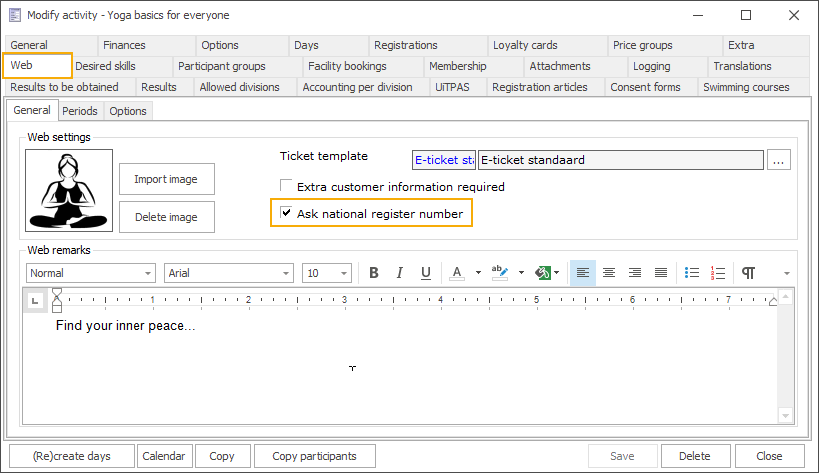Align remarks text to the right
Viewport: 819px width, 473px height.
(x=635, y=273)
